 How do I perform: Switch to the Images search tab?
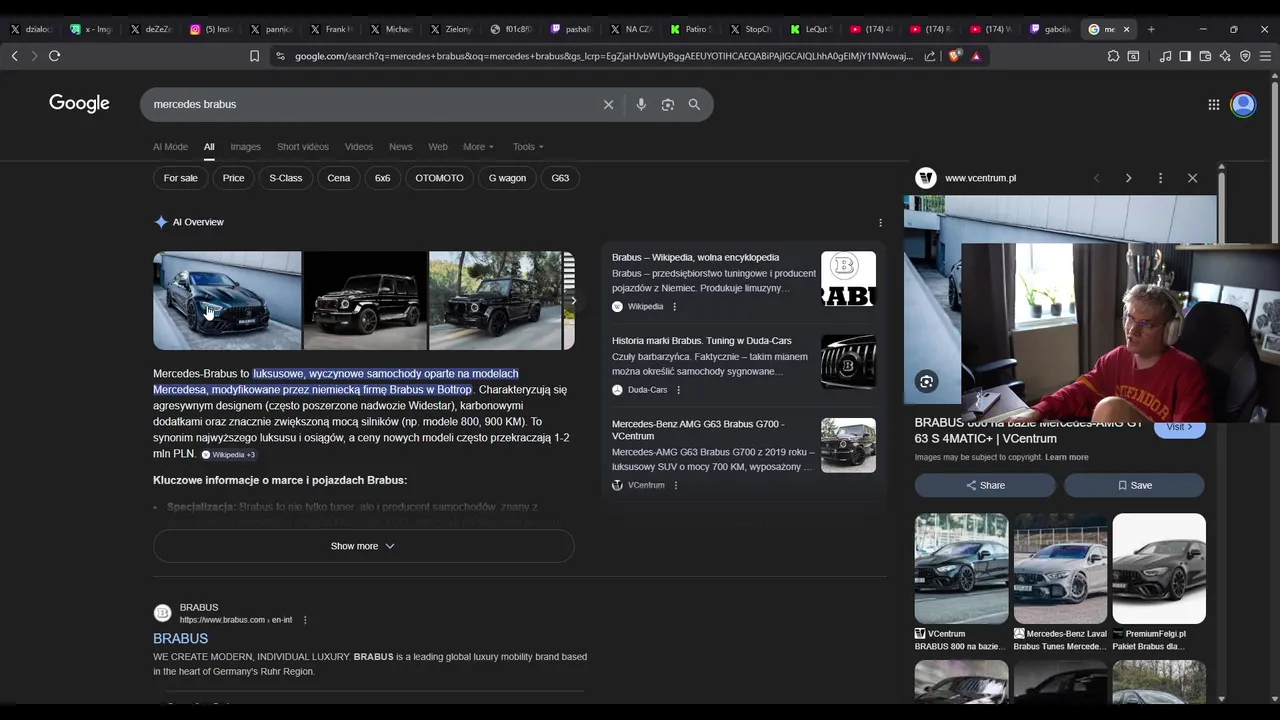point(245,147)
